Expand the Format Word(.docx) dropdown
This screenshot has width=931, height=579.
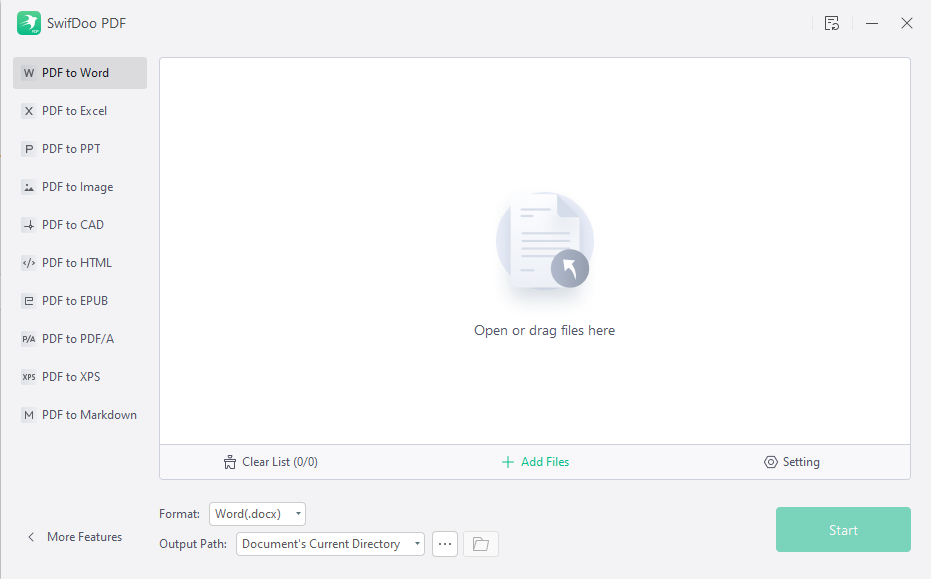pyautogui.click(x=257, y=514)
